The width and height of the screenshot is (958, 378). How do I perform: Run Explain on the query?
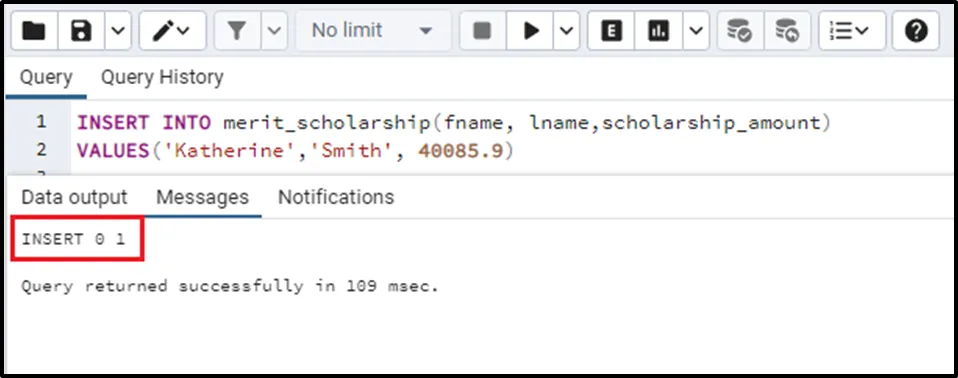click(x=610, y=31)
